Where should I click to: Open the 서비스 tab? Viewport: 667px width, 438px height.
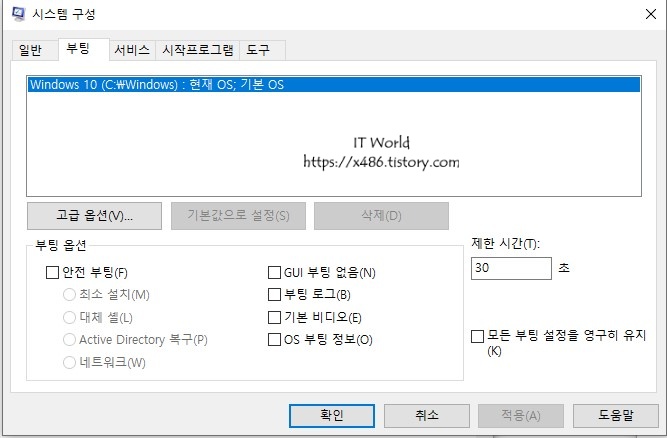pos(132,51)
